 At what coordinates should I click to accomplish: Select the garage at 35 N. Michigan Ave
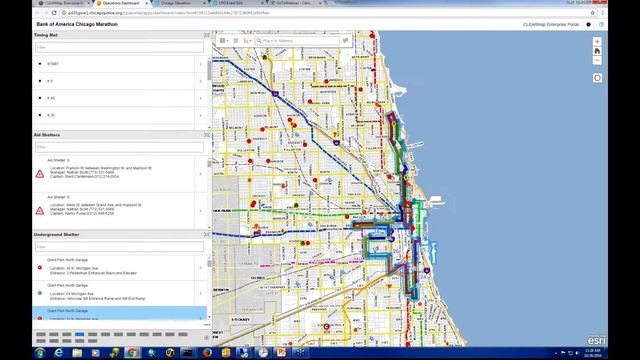(113, 268)
